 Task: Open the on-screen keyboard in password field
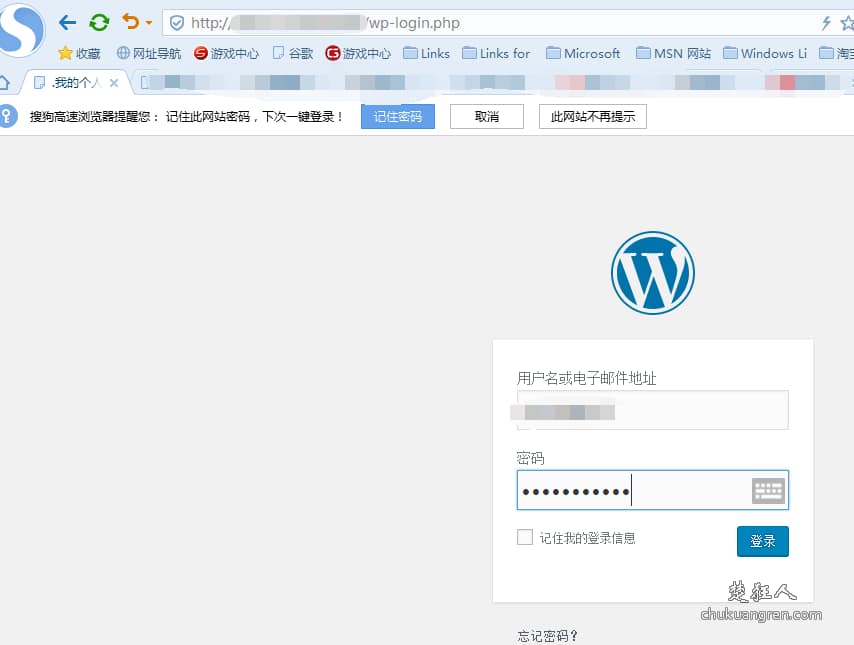[768, 489]
